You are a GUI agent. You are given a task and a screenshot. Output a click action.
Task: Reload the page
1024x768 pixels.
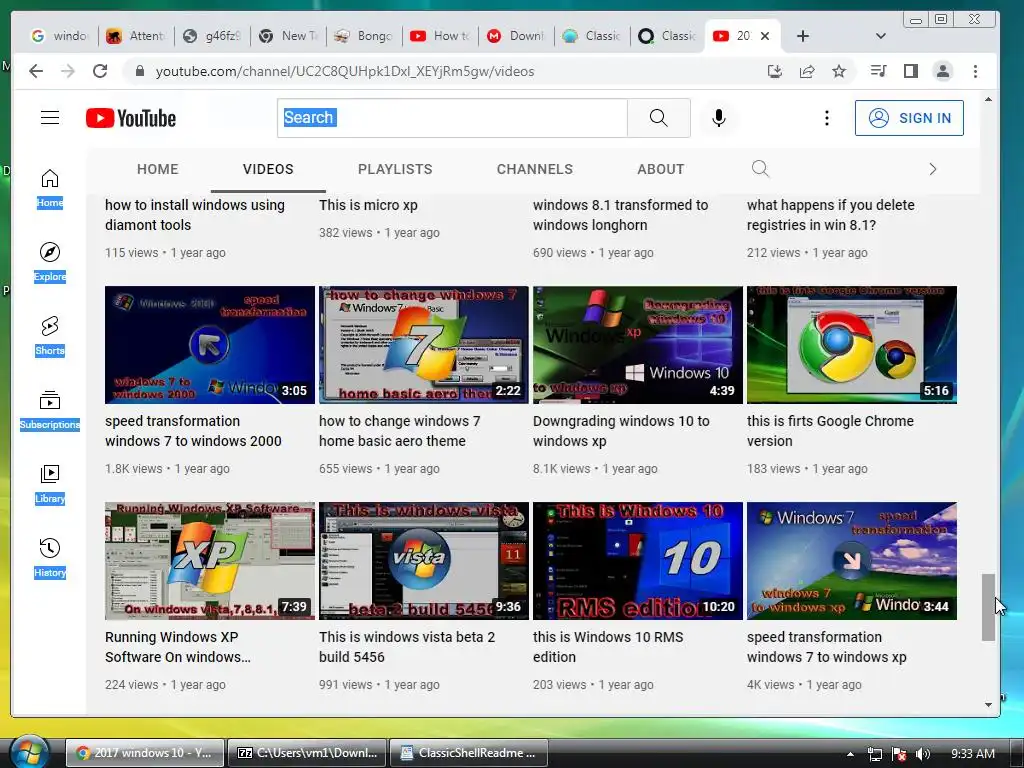point(100,71)
